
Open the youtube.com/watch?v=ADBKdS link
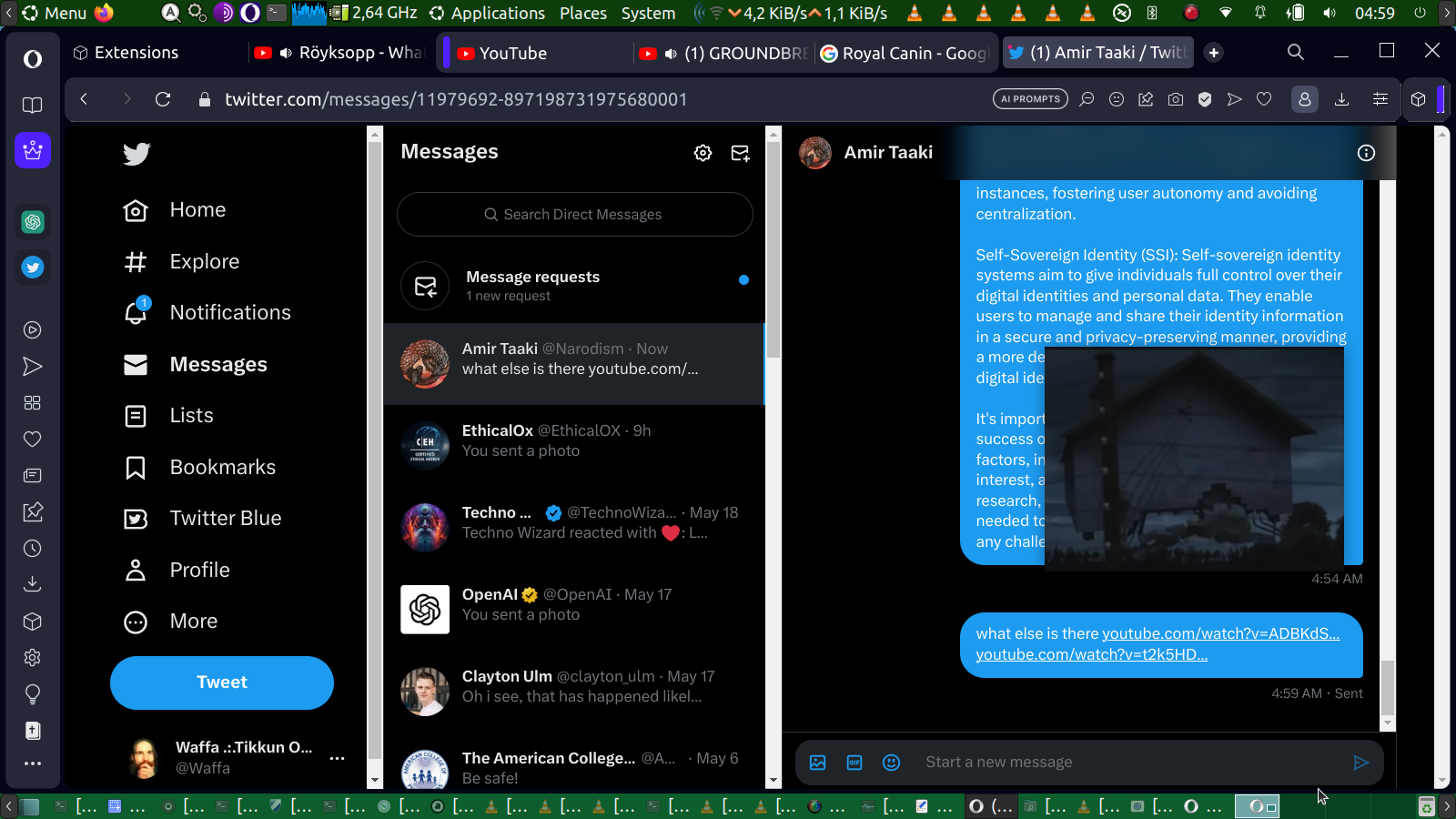(1220, 633)
